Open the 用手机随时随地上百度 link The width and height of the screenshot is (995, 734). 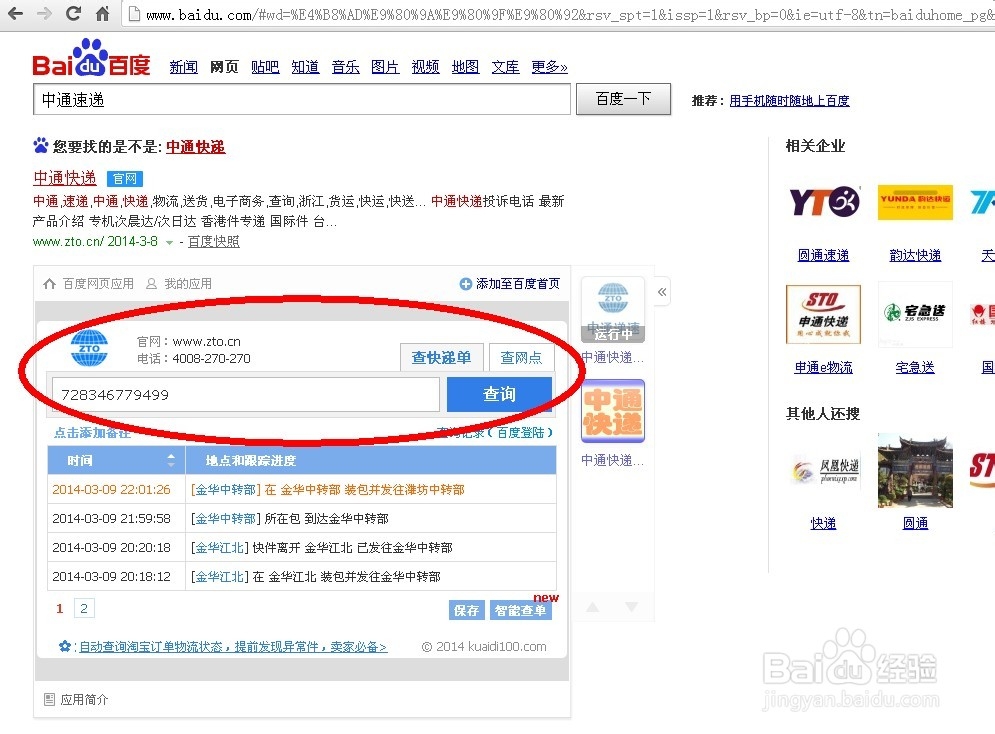(x=789, y=100)
